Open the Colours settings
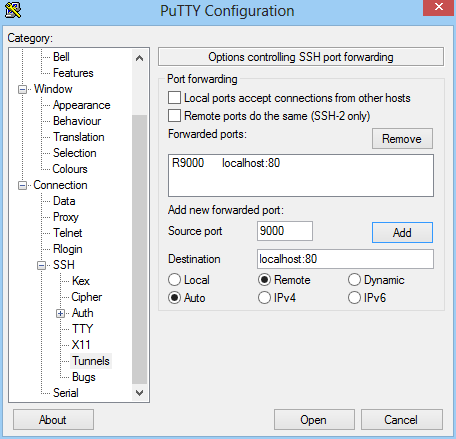The height and width of the screenshot is (439, 456). (70, 169)
